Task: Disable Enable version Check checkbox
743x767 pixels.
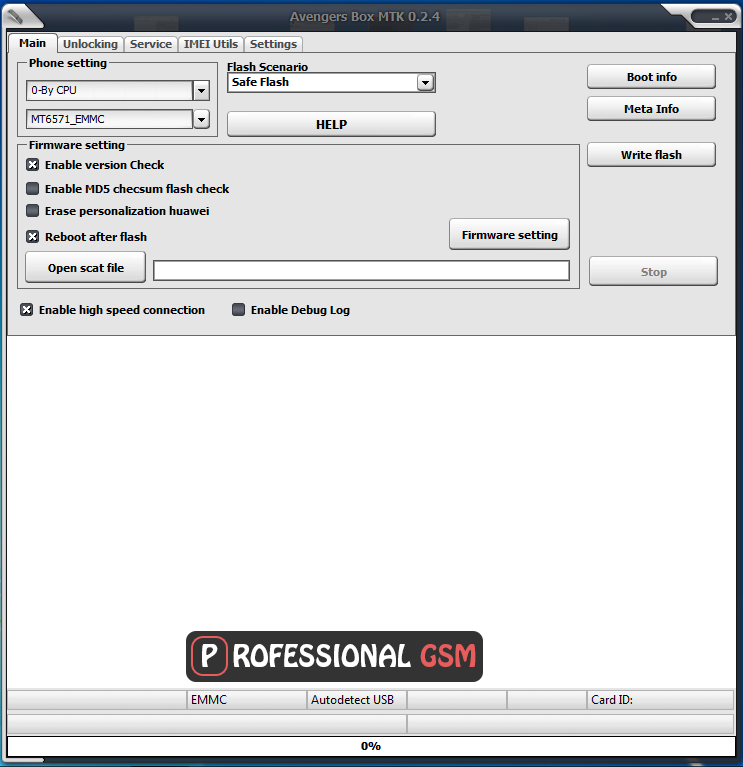Action: tap(32, 165)
